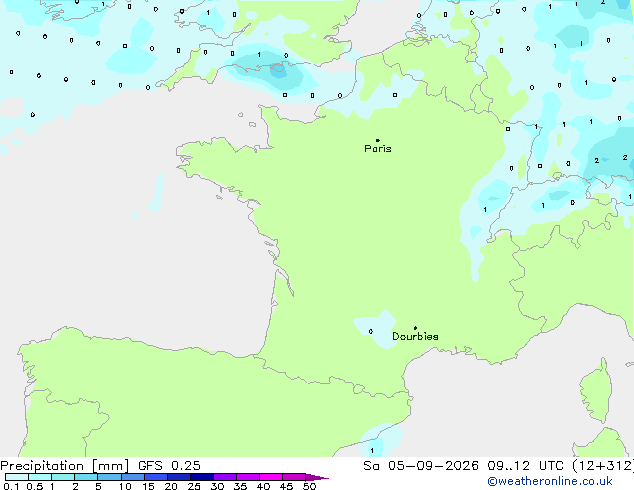This screenshot has height=490, width=634.
Task: Click the Paris city label
Action: tap(378, 149)
